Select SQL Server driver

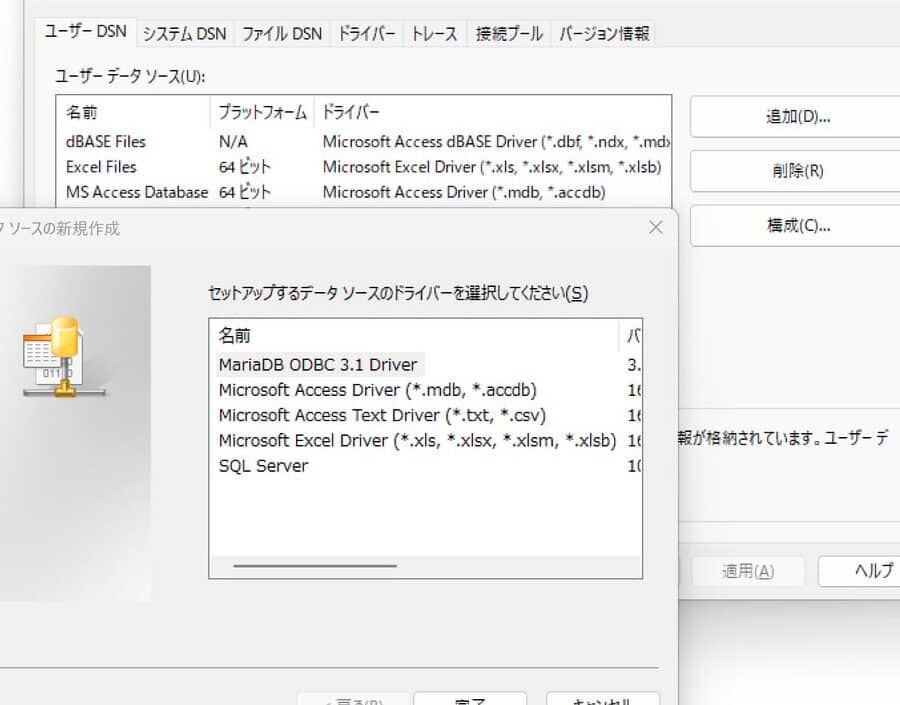tap(264, 466)
